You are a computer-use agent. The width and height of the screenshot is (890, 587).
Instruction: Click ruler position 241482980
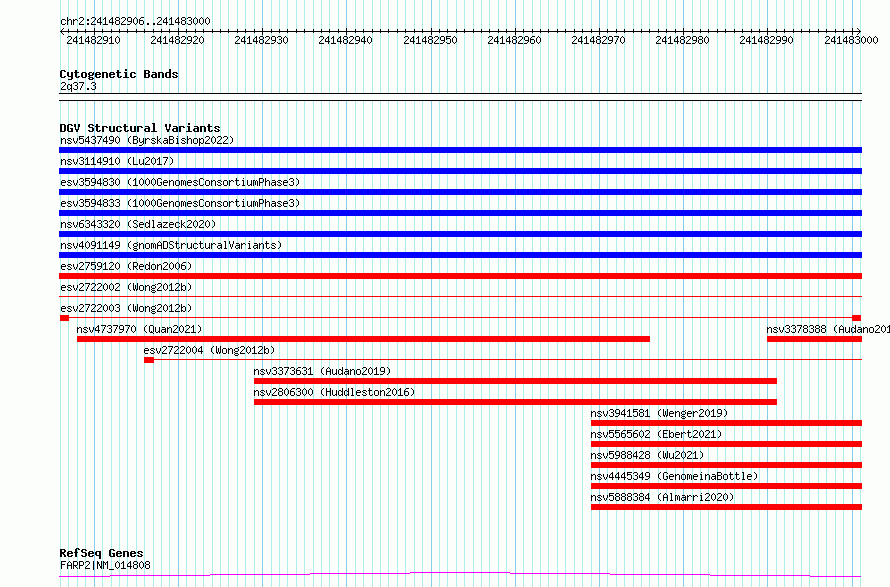(682, 40)
